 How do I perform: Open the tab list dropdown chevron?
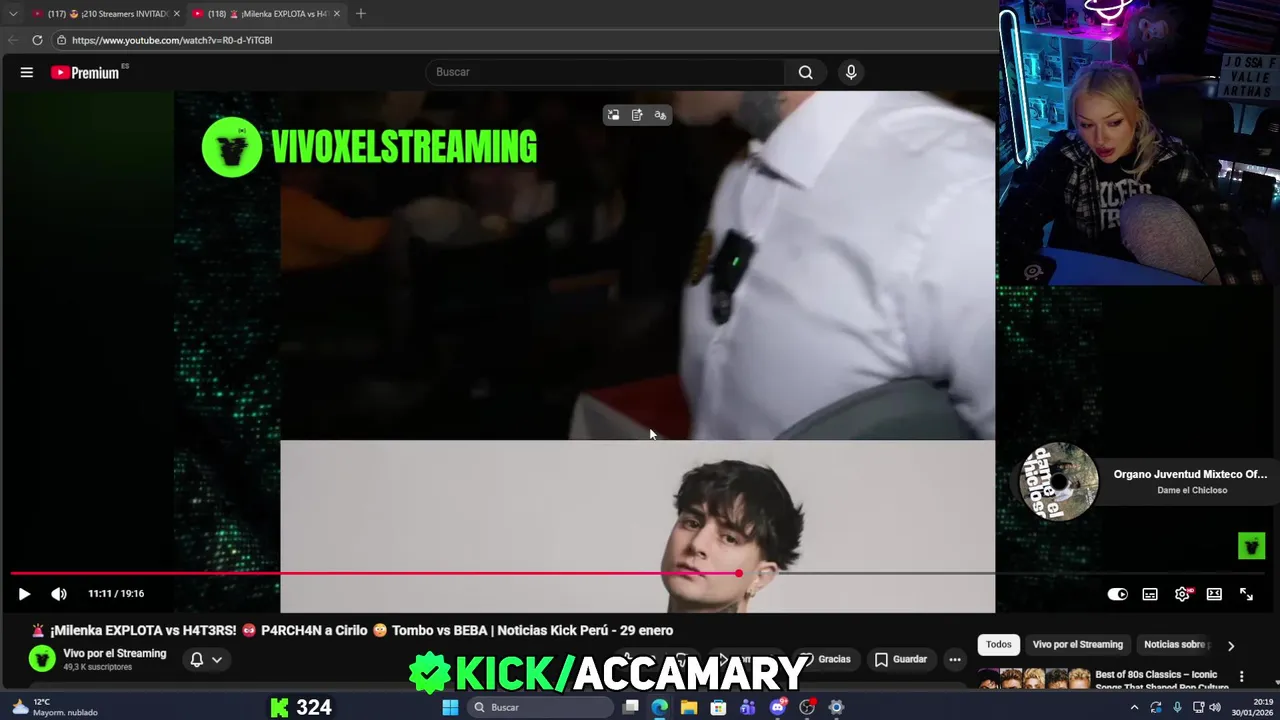pyautogui.click(x=13, y=14)
